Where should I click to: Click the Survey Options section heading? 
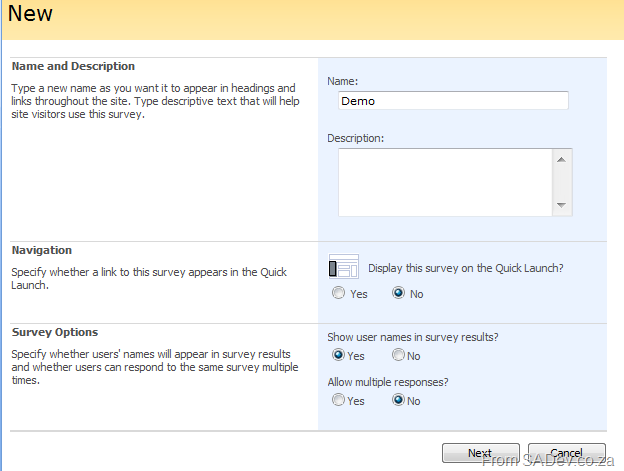tap(54, 332)
